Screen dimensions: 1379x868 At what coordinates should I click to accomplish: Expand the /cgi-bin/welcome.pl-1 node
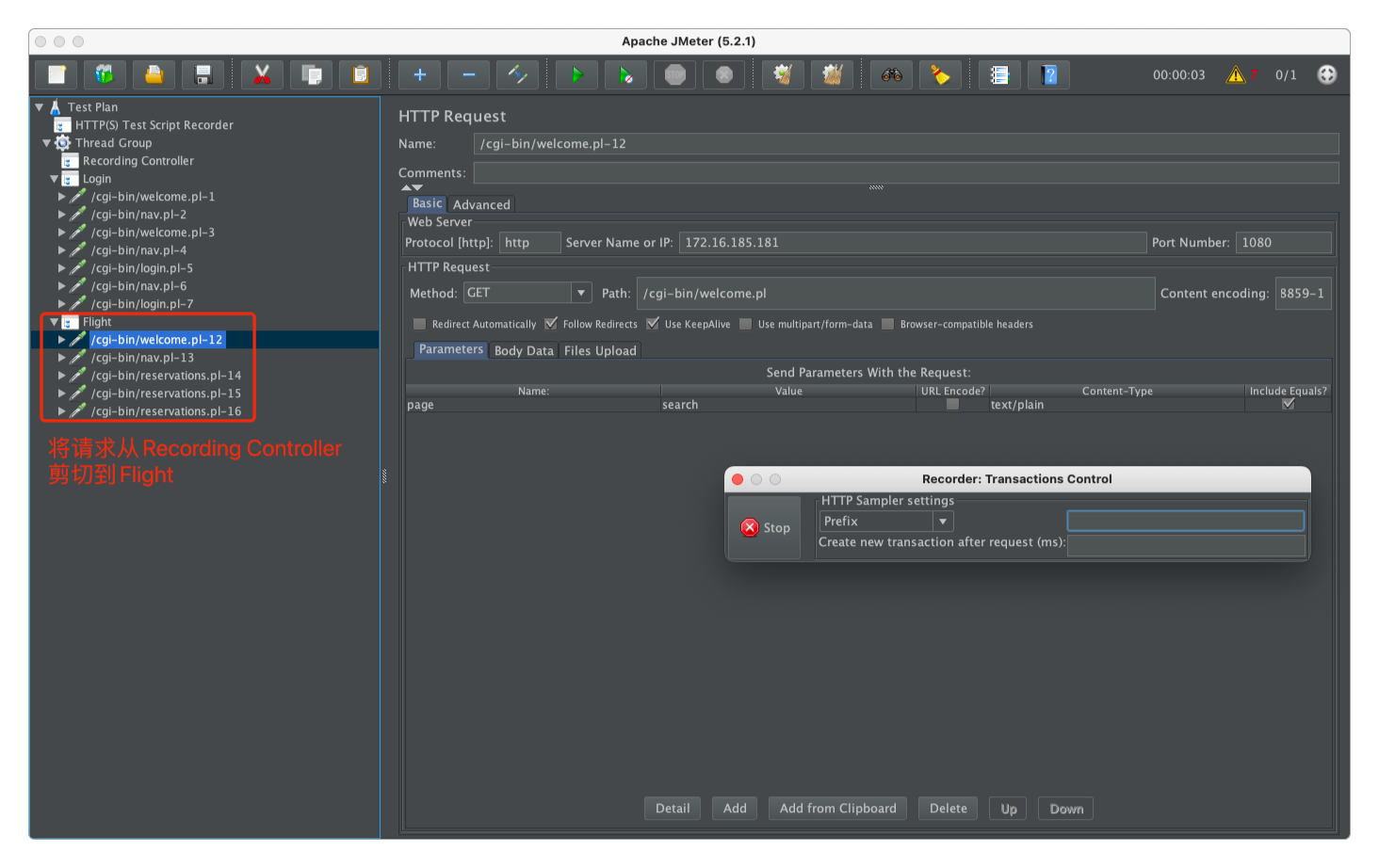(62, 197)
